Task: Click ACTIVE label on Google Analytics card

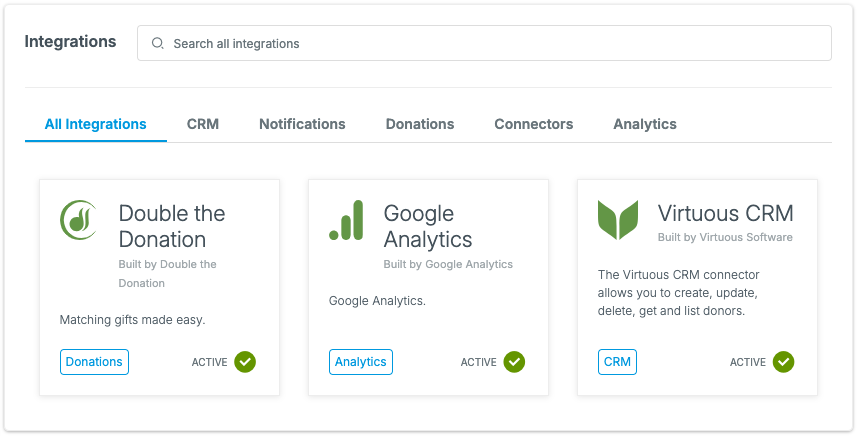Action: 478,362
